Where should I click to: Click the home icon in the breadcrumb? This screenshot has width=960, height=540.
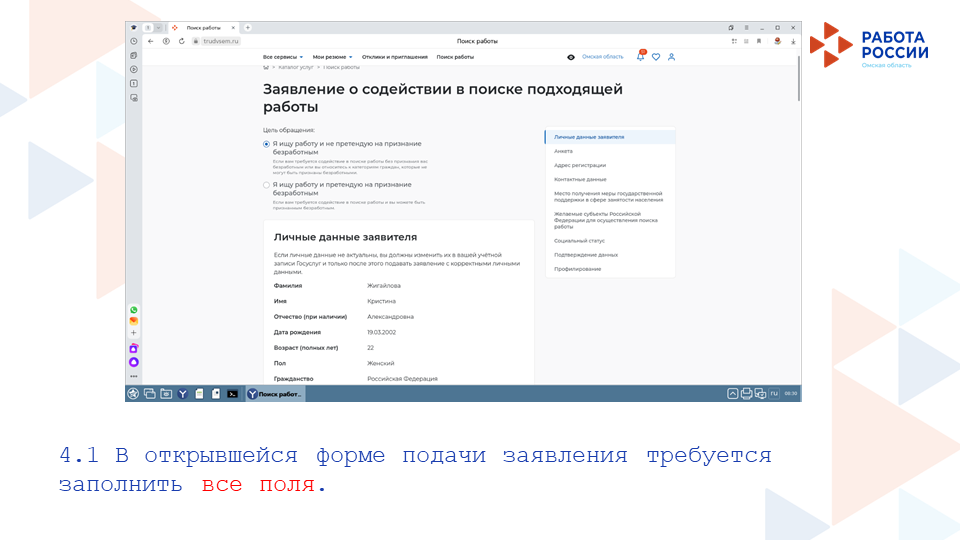click(265, 67)
